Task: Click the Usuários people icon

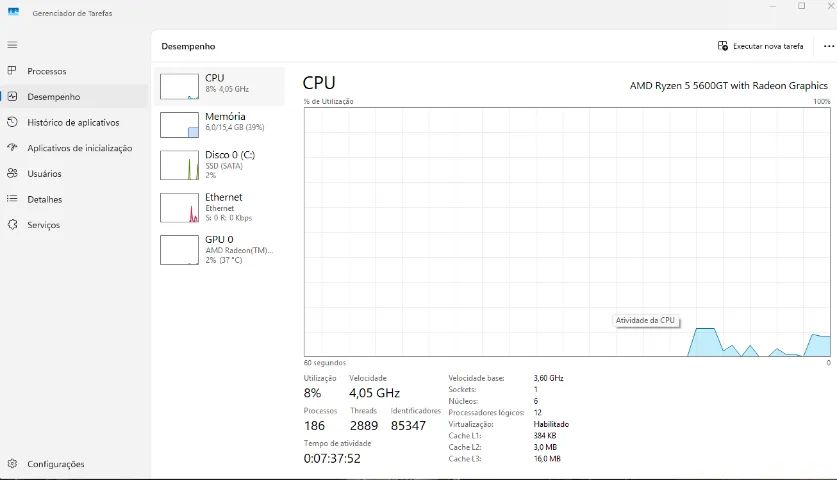Action: [x=12, y=174]
